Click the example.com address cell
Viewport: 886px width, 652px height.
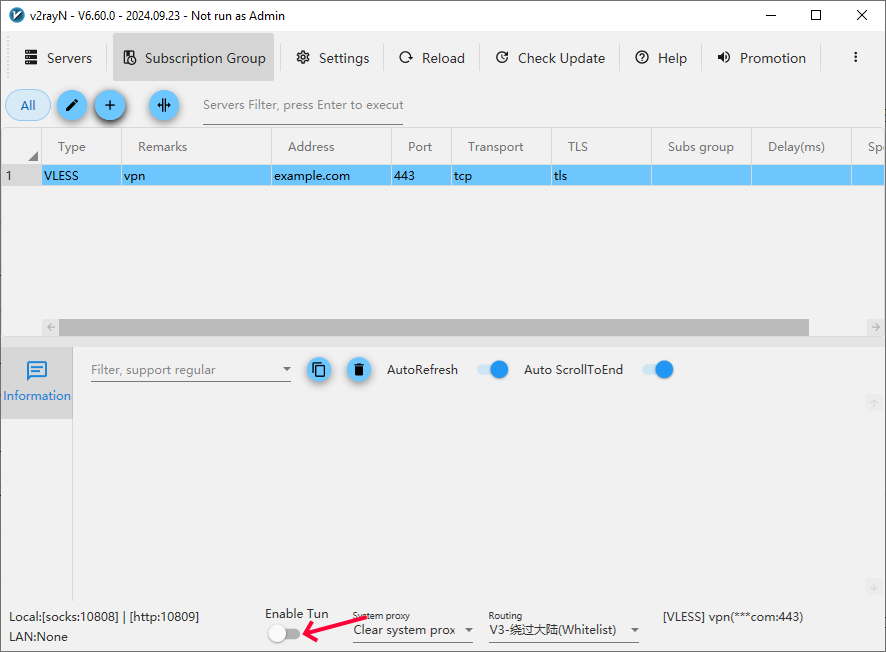(x=332, y=176)
